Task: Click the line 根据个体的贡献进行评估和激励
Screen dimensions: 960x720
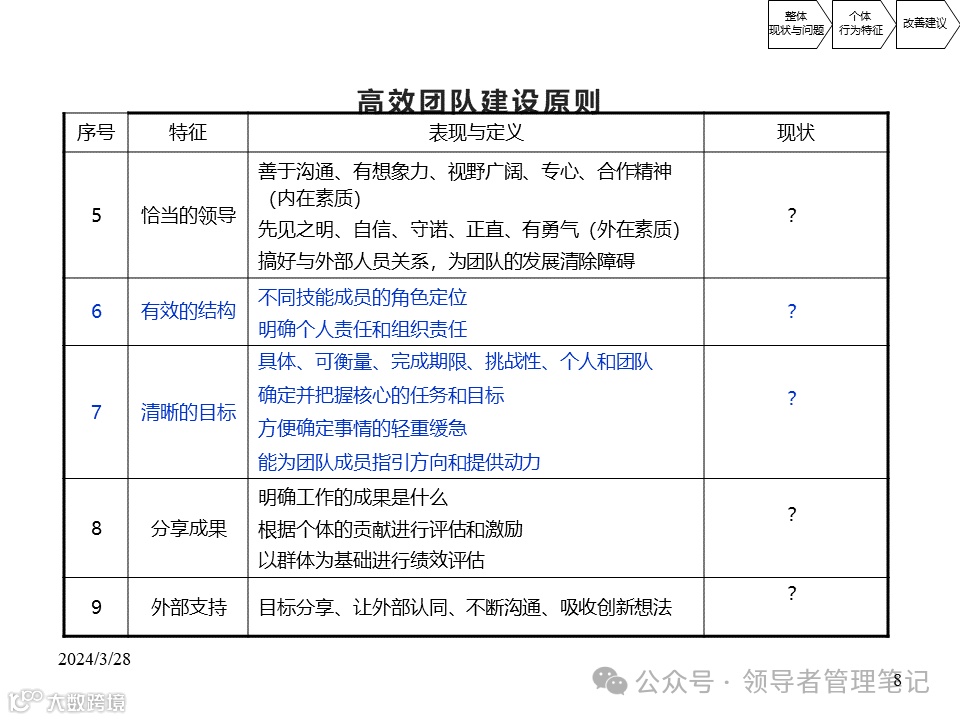Action: click(390, 529)
